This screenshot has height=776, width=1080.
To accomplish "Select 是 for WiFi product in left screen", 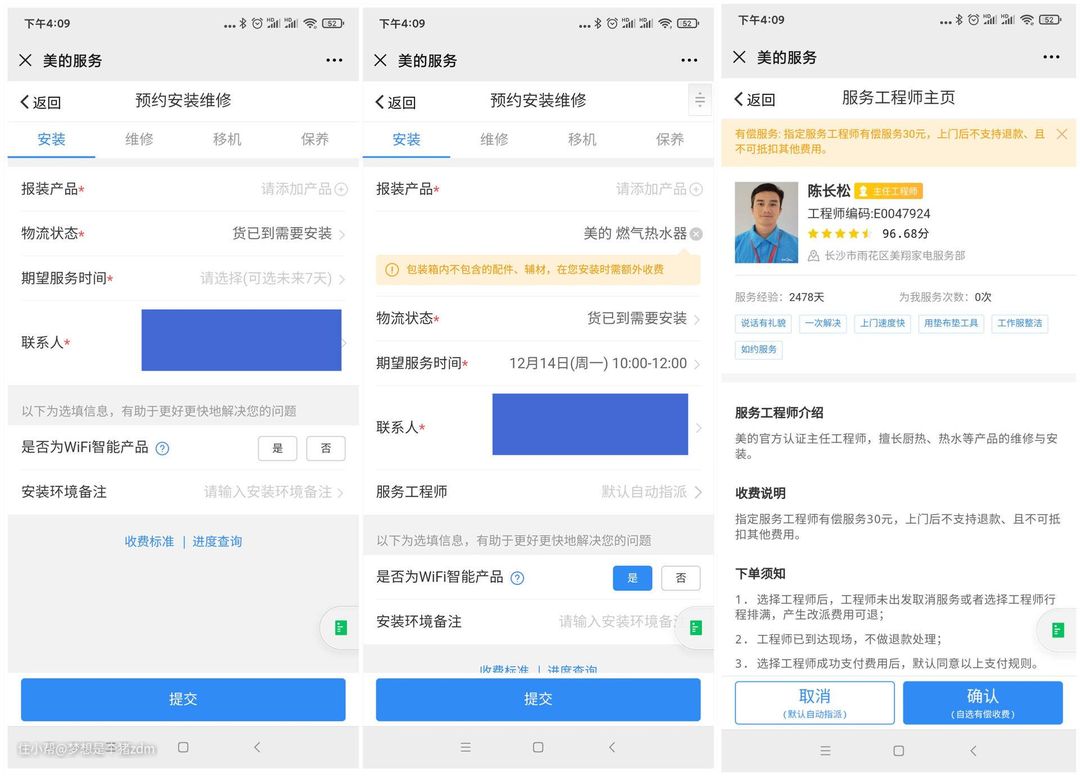I will pos(277,449).
